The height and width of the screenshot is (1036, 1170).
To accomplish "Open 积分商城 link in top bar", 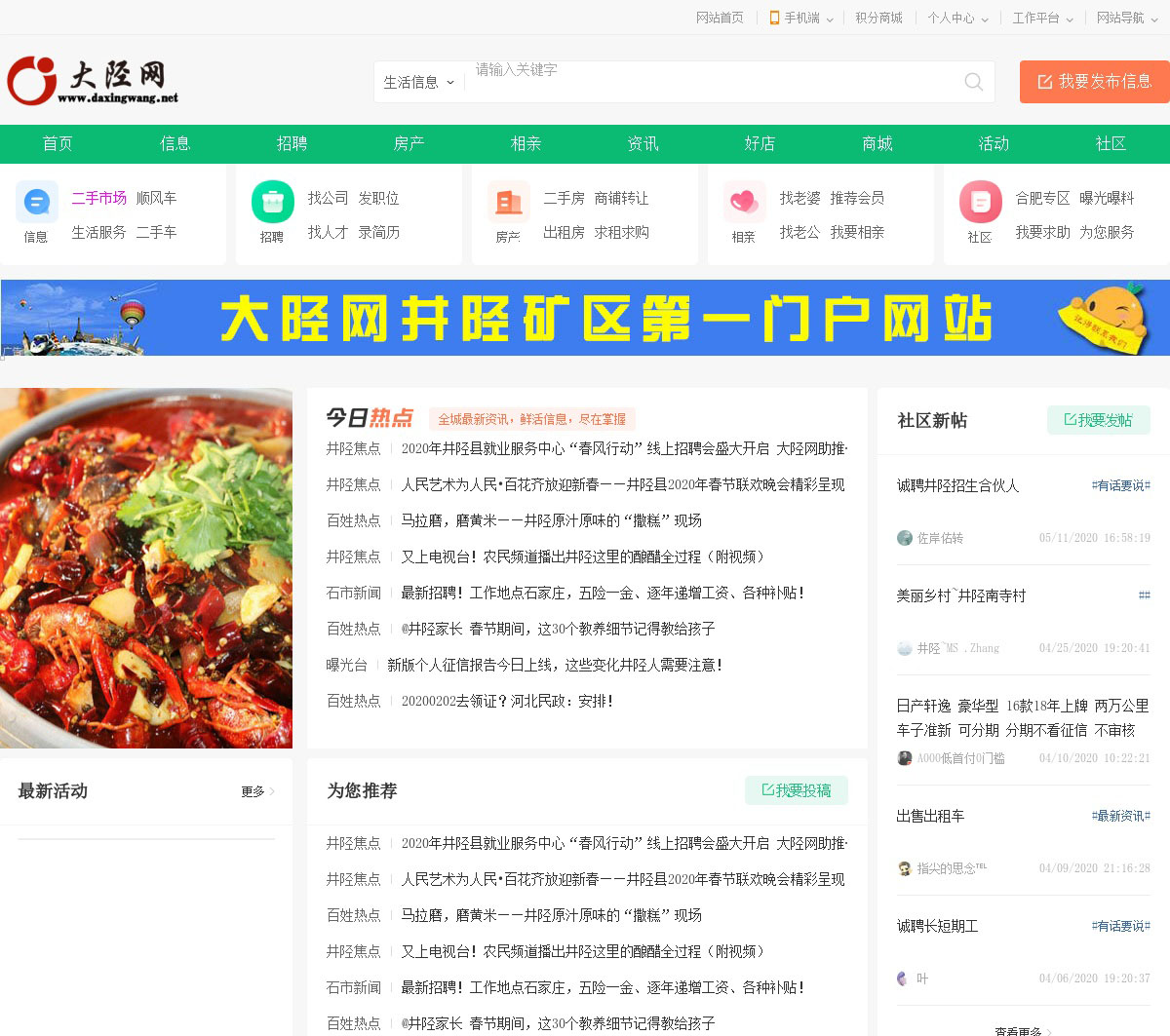I will tap(878, 18).
